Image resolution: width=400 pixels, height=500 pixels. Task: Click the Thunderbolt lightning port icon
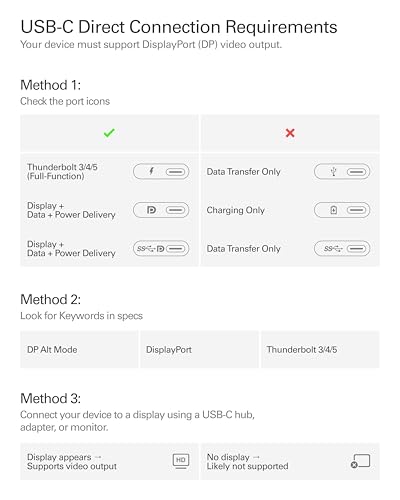coord(161,172)
